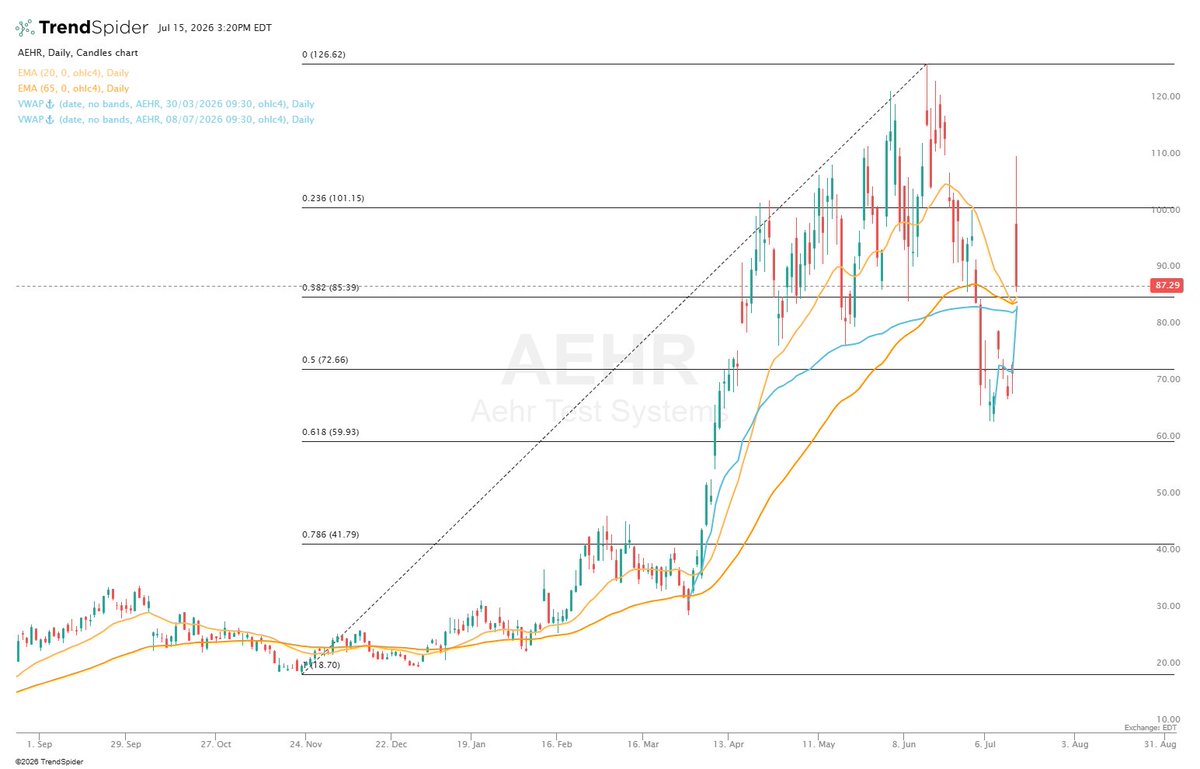This screenshot has height=769, width=1200.
Task: Click the 90.00 price axis label
Action: point(1168,266)
